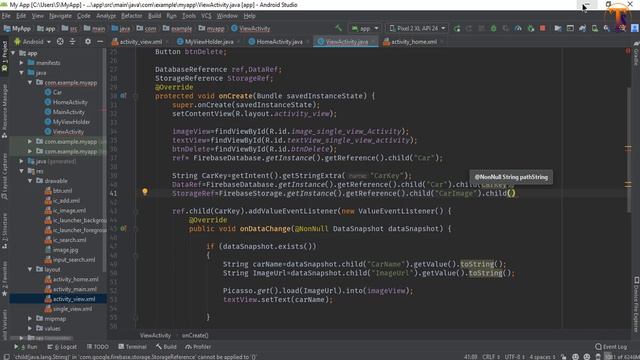Viewport: 640px width, 360px height.
Task: Switch to the activity_home.xml tab
Action: 413,42
